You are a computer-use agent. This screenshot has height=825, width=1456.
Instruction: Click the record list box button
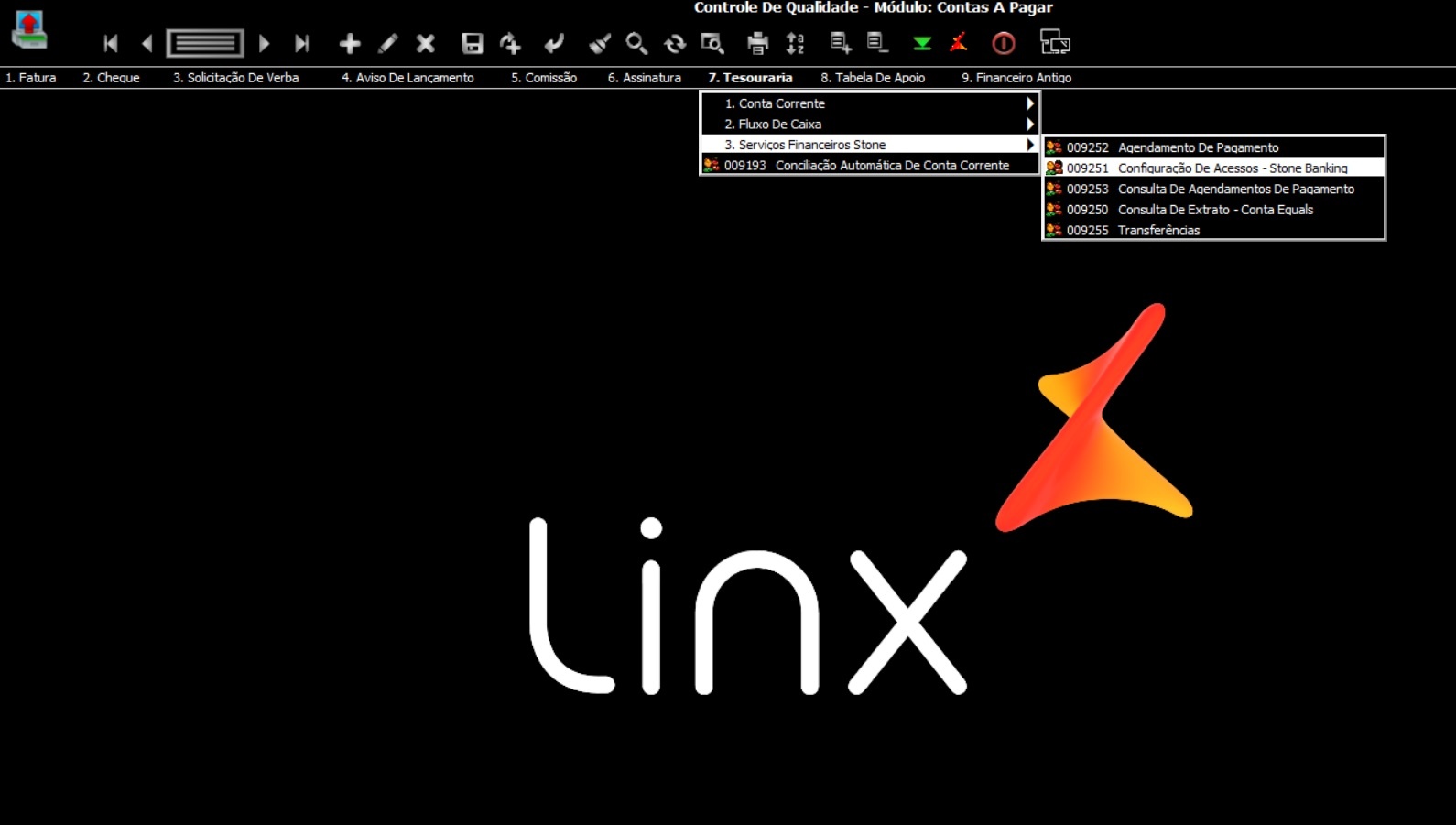pos(205,43)
